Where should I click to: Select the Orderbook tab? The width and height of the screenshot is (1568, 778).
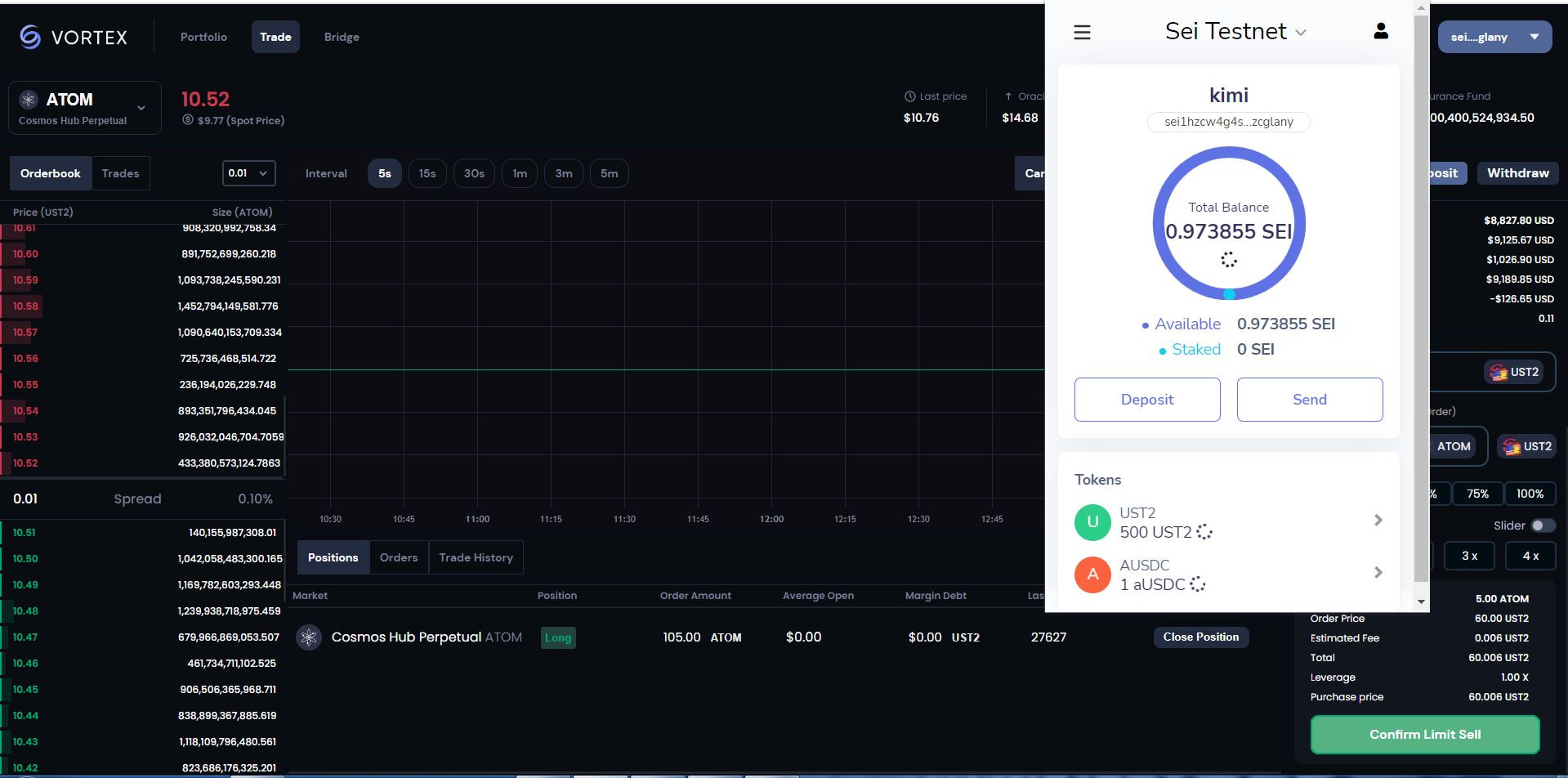click(51, 173)
